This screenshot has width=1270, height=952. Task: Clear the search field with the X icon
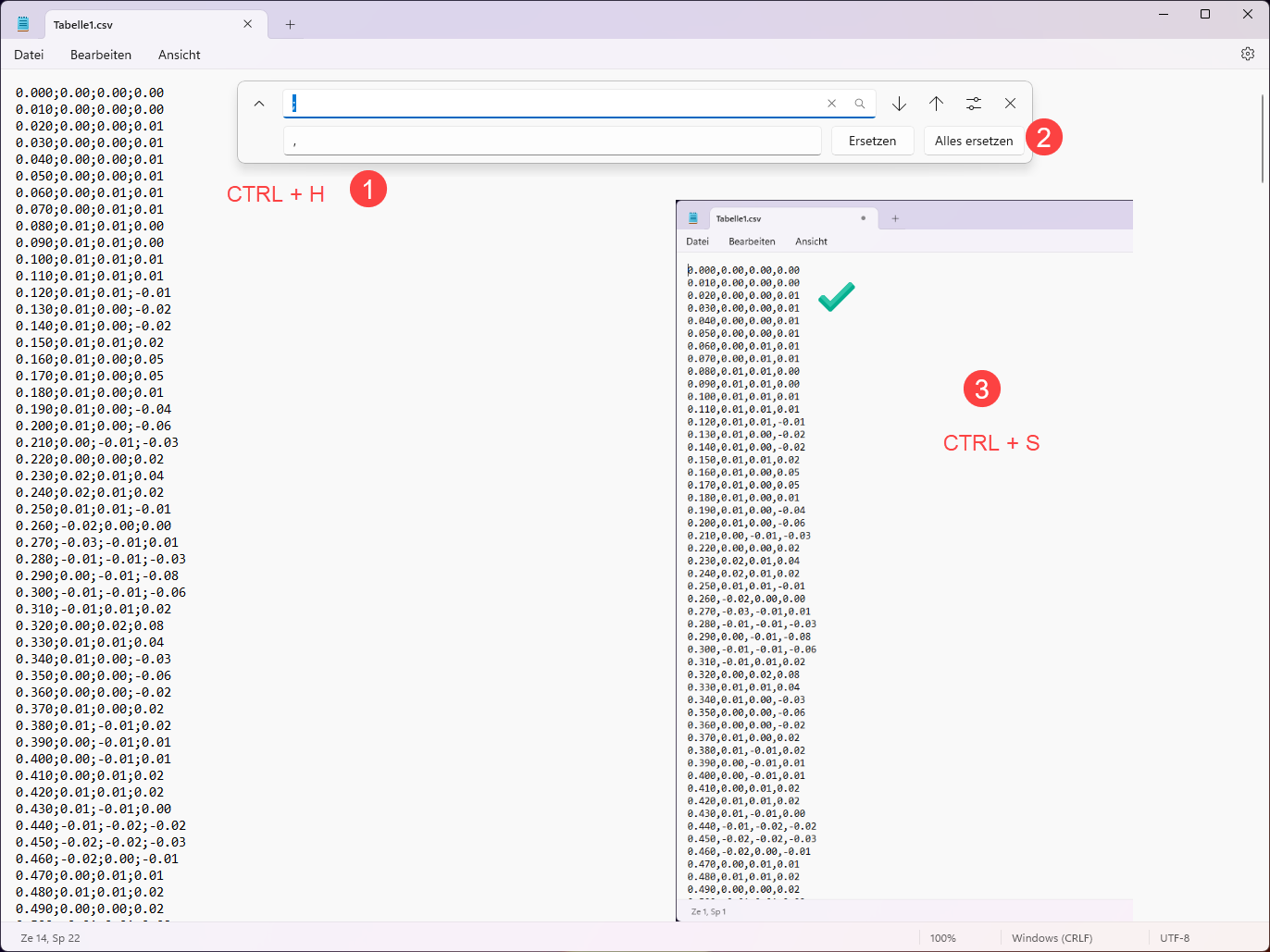[831, 103]
